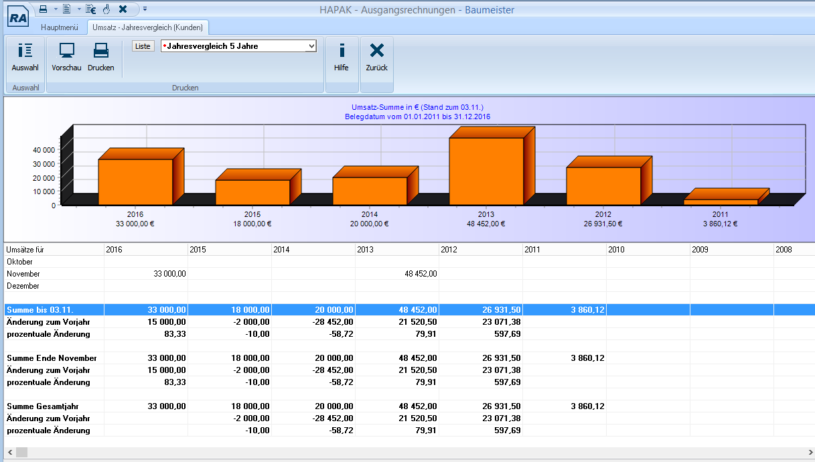Switch to the Hauptmenü tab
This screenshot has height=462, width=815.
coord(59,27)
